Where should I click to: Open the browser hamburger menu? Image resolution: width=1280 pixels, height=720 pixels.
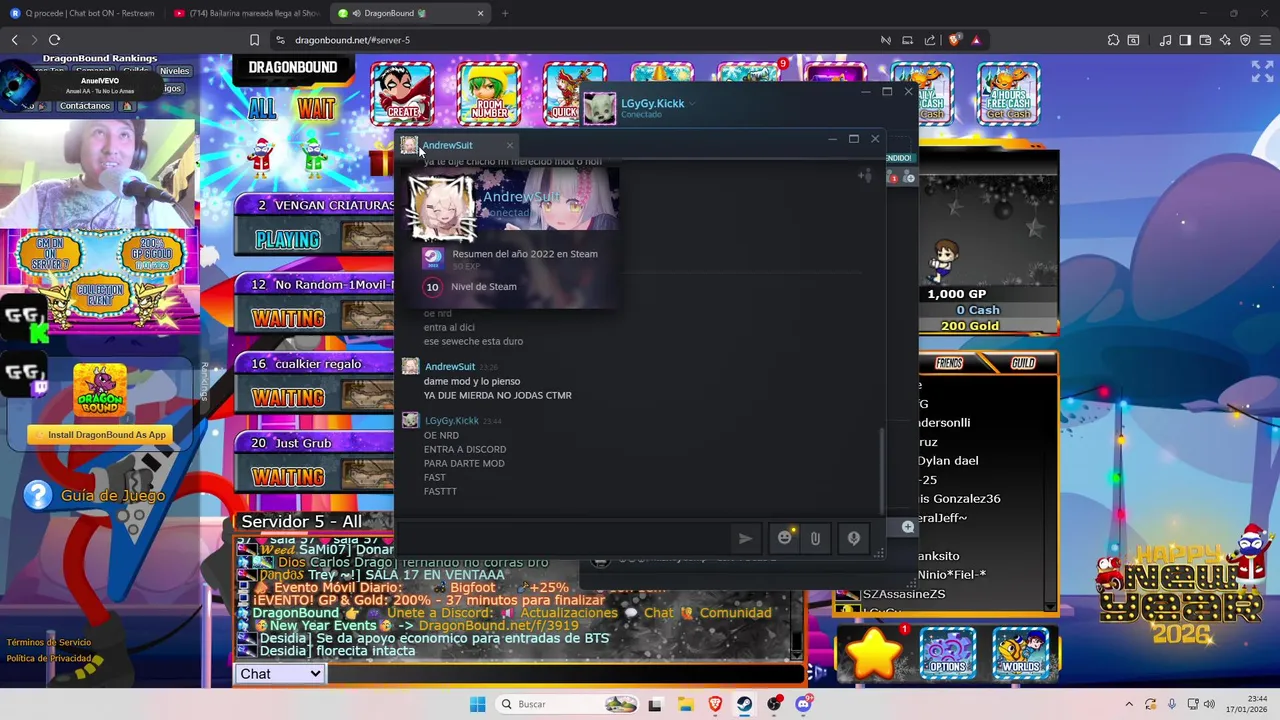(x=1265, y=40)
